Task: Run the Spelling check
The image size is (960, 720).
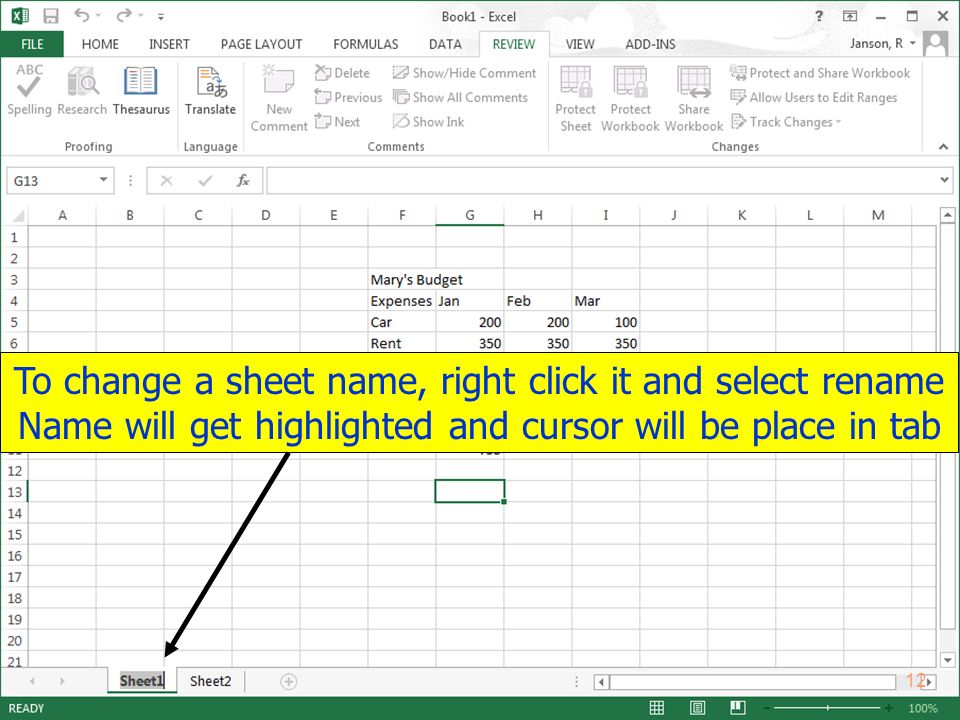Action: tap(29, 89)
